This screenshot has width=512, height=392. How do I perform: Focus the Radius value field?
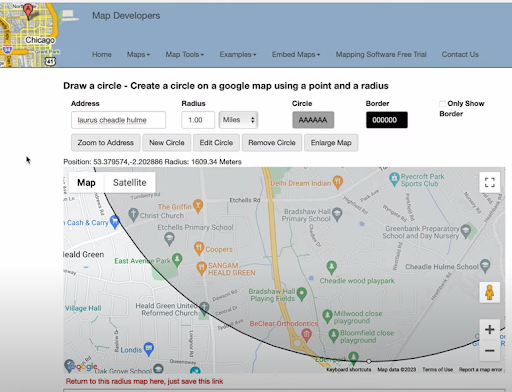pos(198,120)
